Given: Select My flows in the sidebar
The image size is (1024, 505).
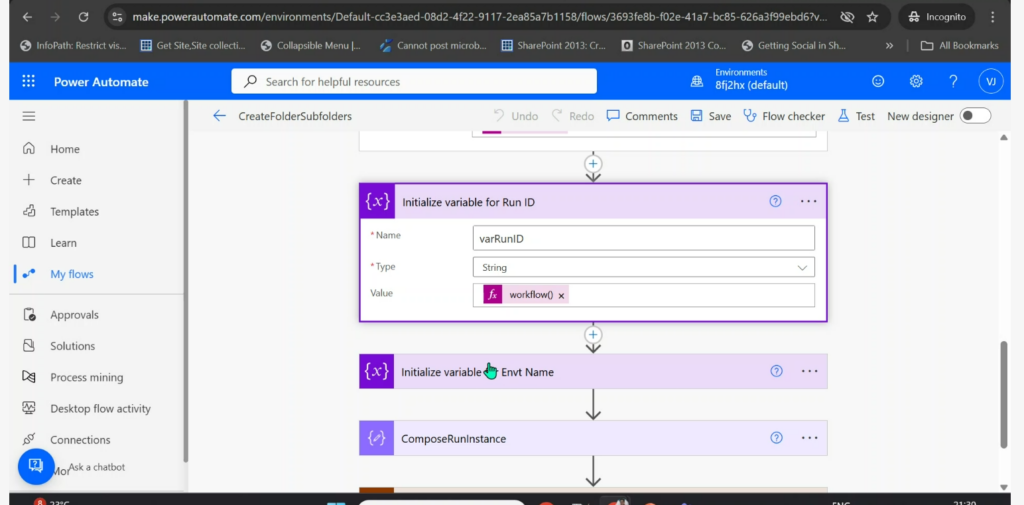Looking at the screenshot, I should (71, 274).
